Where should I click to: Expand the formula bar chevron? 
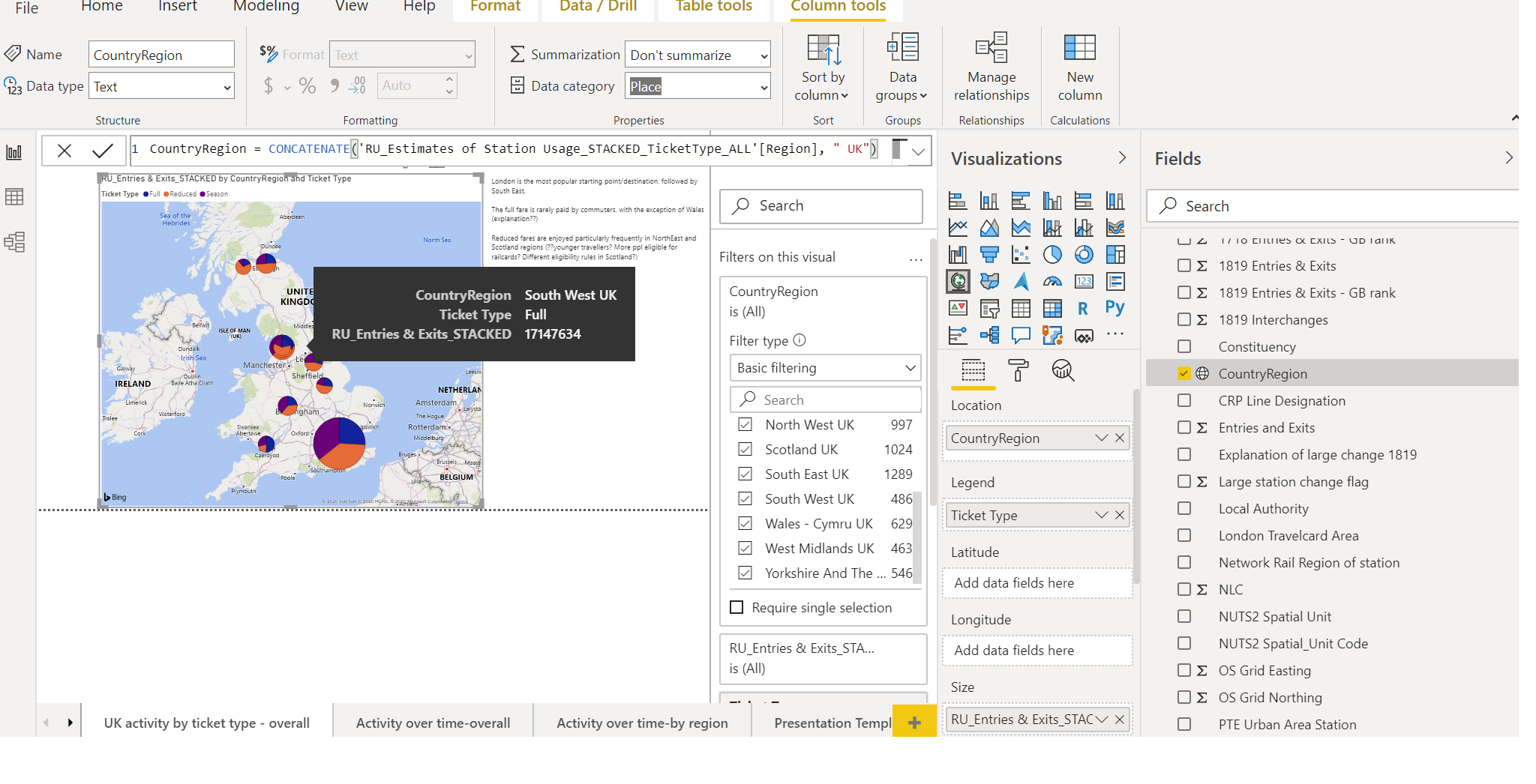click(919, 151)
